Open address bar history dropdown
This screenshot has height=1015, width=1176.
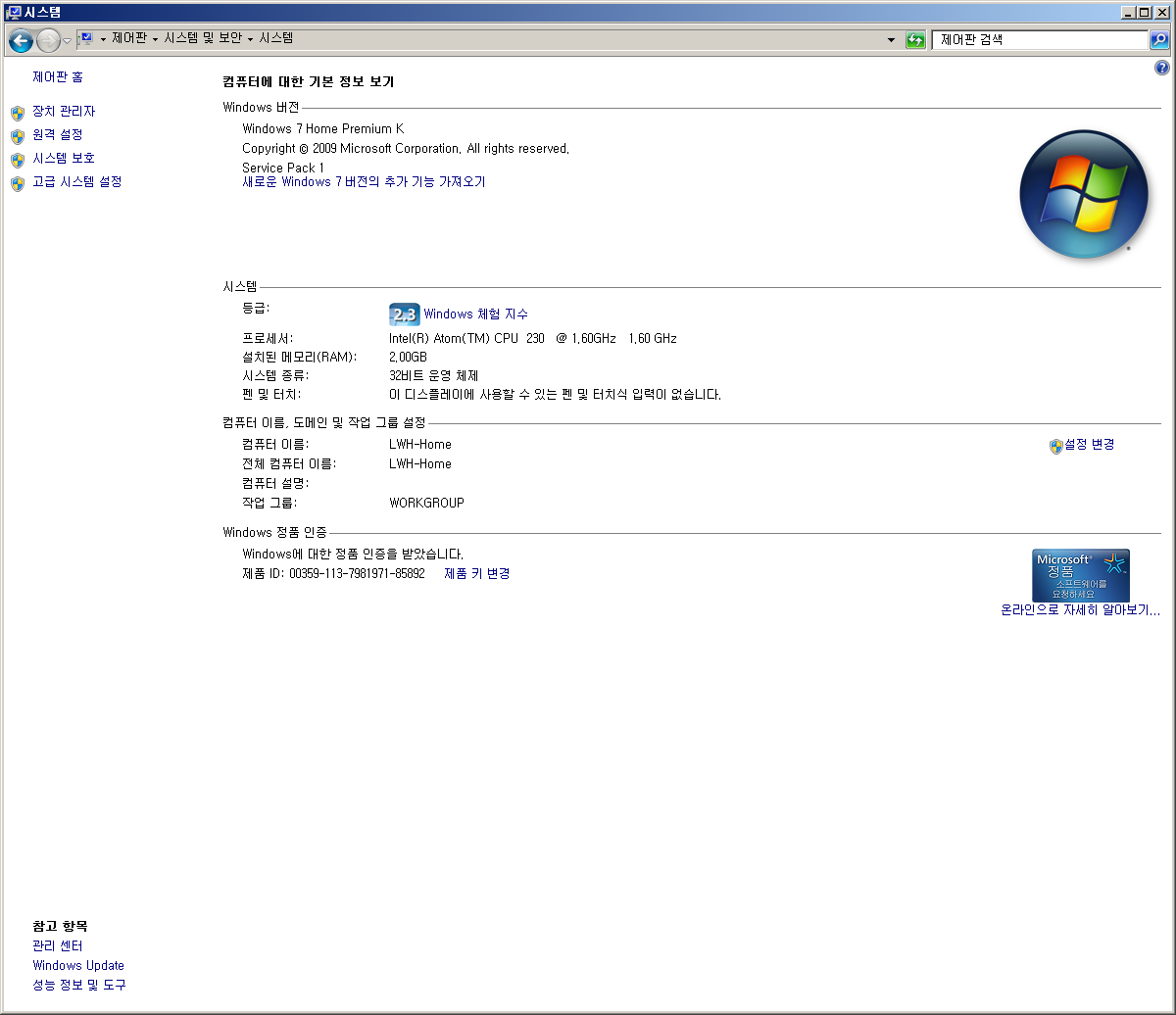[x=891, y=40]
